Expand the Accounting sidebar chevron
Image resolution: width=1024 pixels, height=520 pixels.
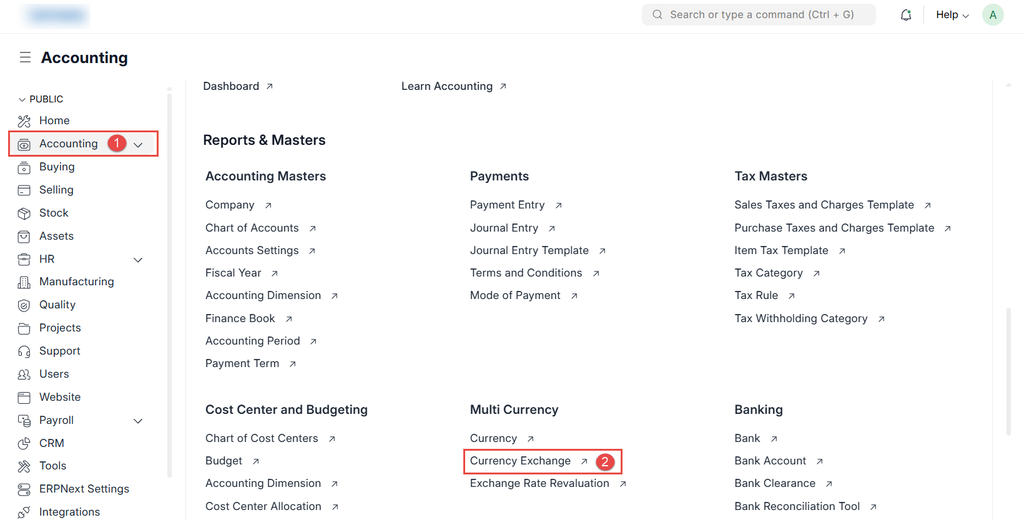click(138, 145)
